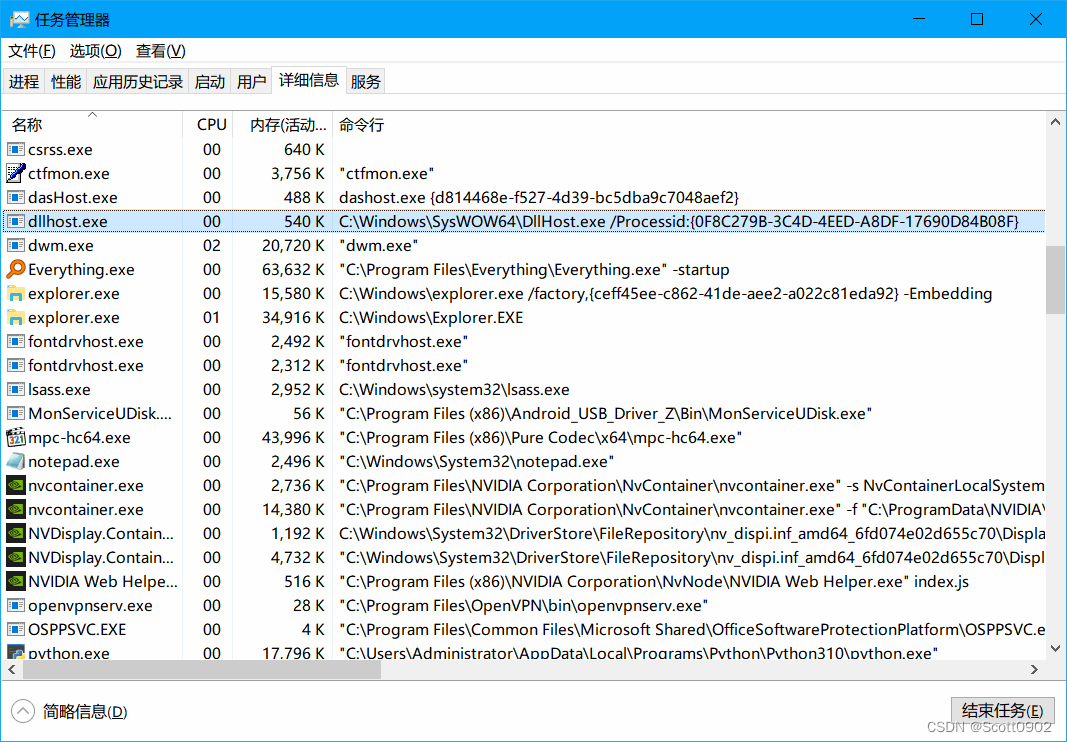1067x742 pixels.
Task: Click the horizontal scrollbar thumb
Action: (202, 669)
